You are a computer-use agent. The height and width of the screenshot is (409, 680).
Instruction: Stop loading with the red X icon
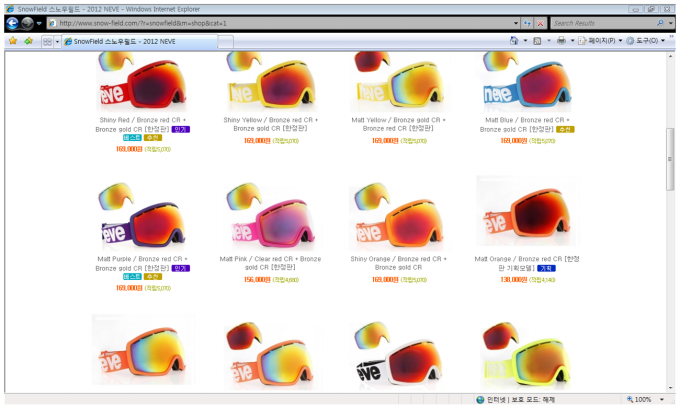point(540,23)
